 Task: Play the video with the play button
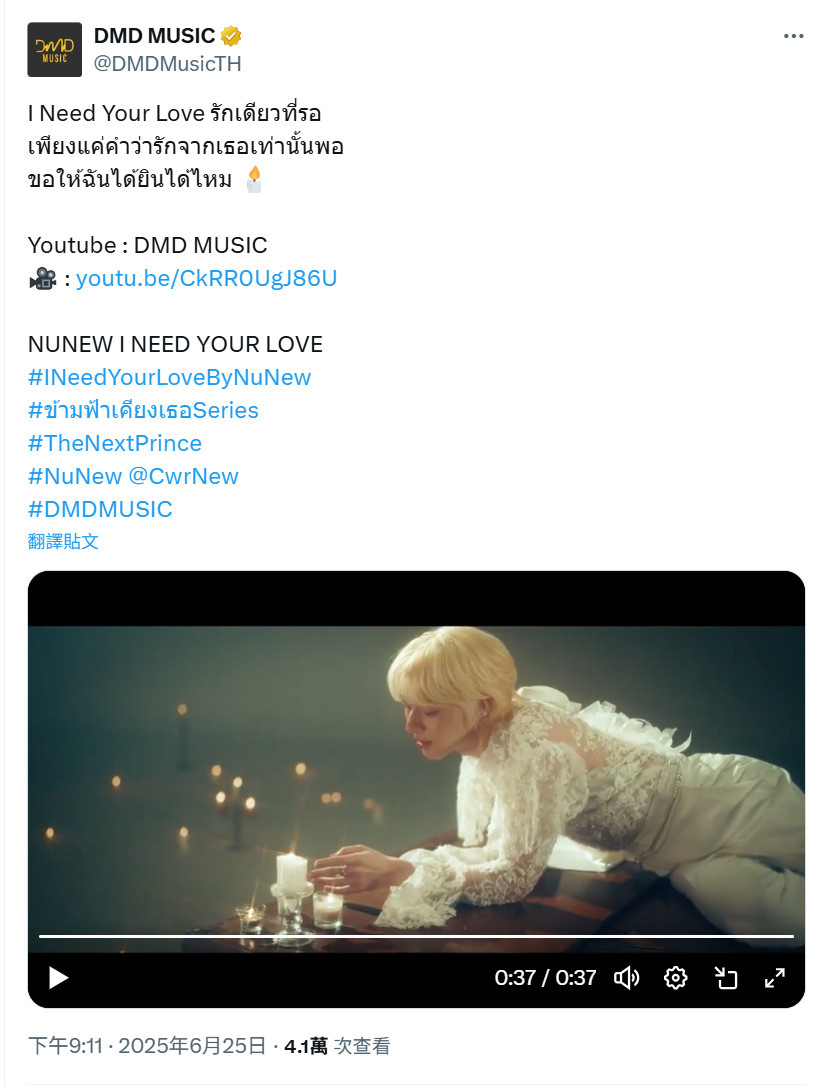point(58,977)
